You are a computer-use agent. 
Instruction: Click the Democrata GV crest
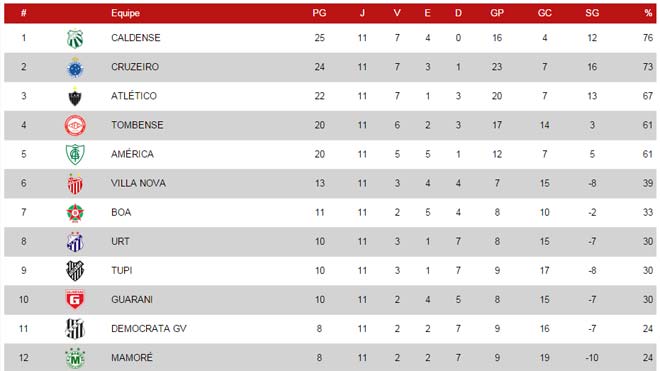coord(75,329)
